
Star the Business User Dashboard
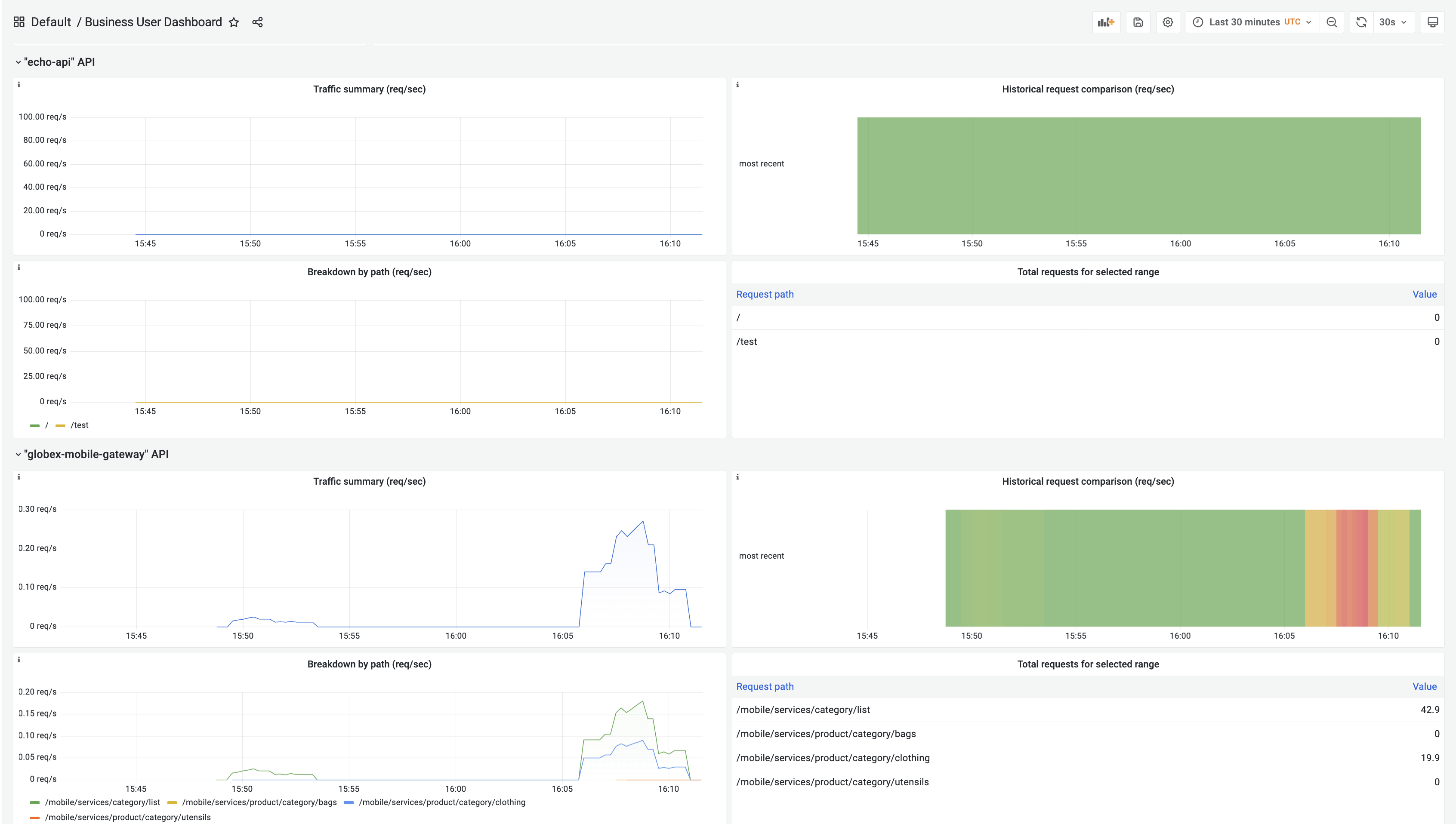(x=234, y=22)
